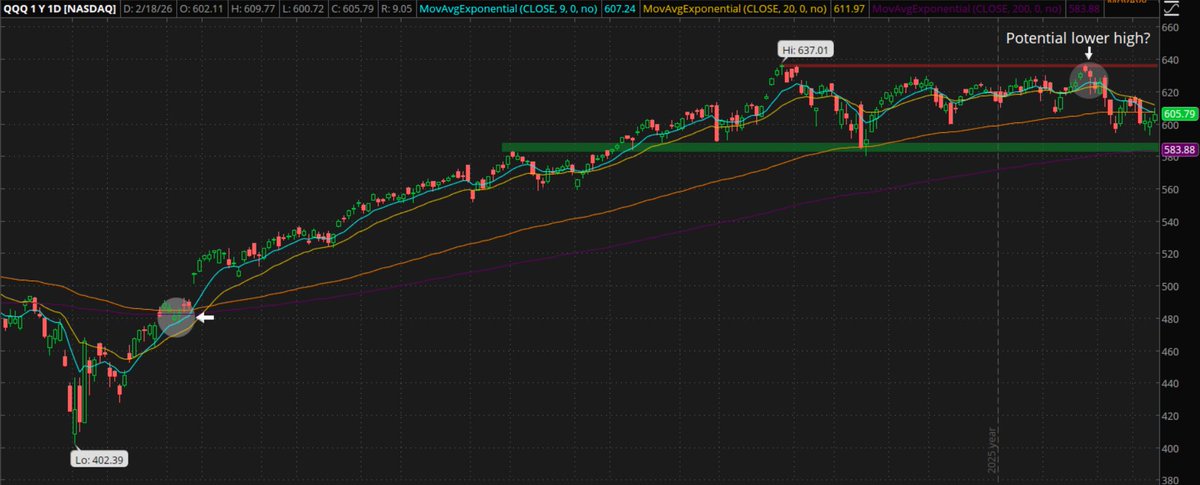Click the 660 price axis label
The image size is (1200, 485).
pyautogui.click(x=1170, y=27)
